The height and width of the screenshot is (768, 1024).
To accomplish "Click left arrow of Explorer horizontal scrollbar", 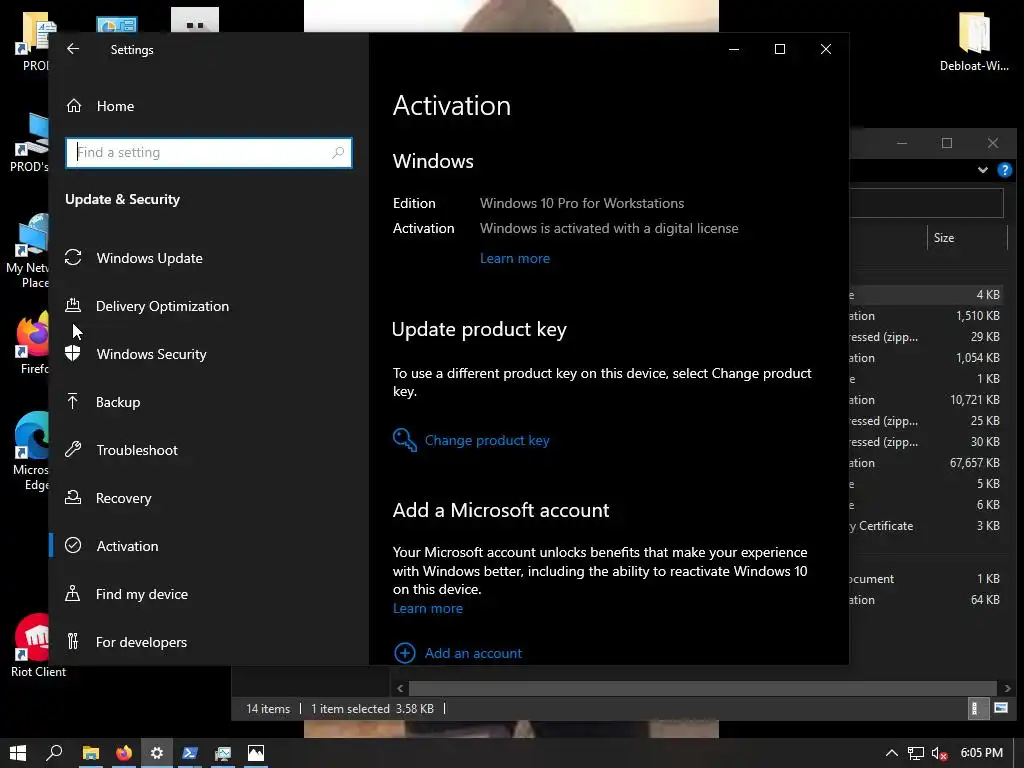I will (400, 688).
